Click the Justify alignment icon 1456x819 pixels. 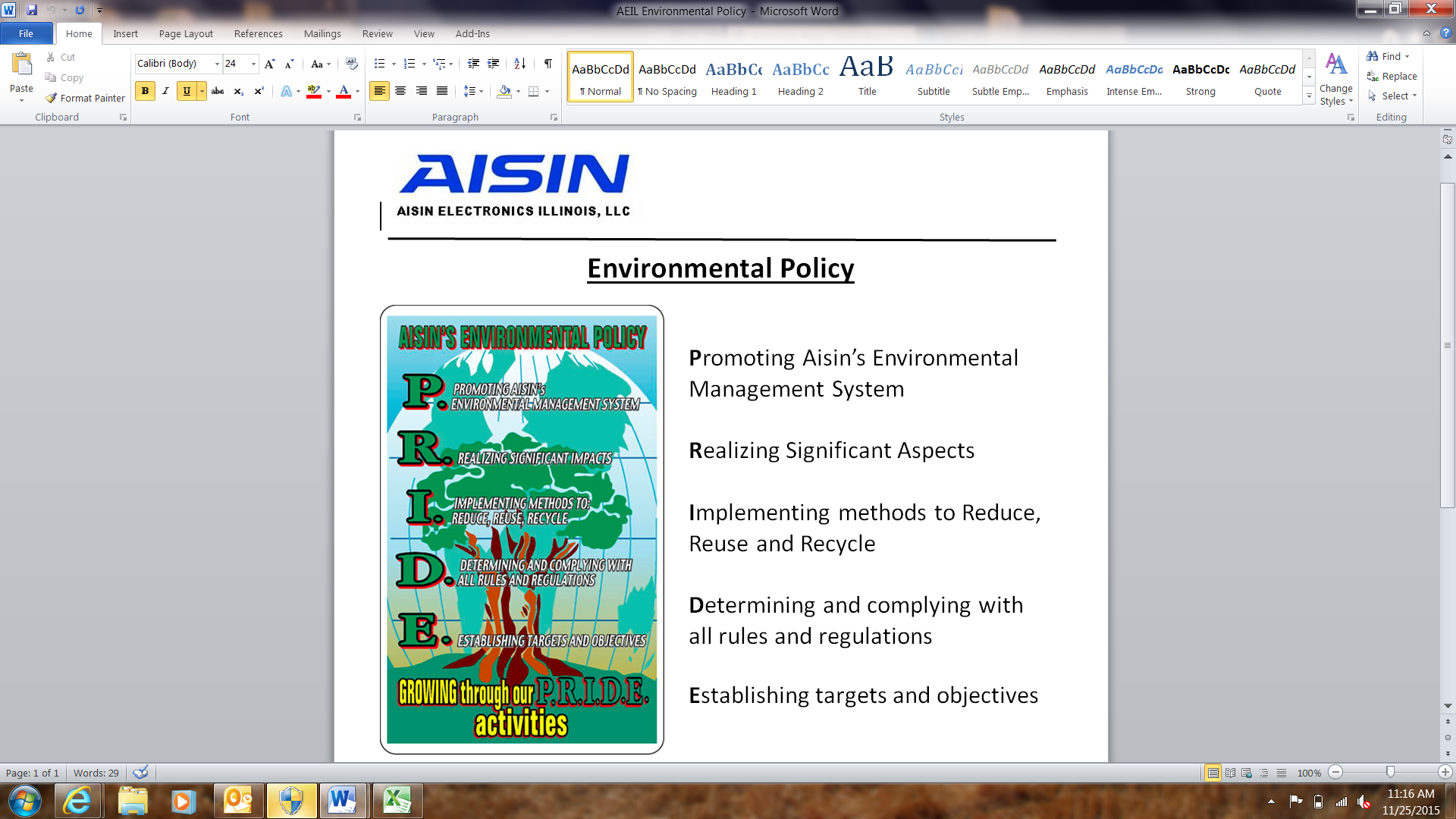(442, 91)
